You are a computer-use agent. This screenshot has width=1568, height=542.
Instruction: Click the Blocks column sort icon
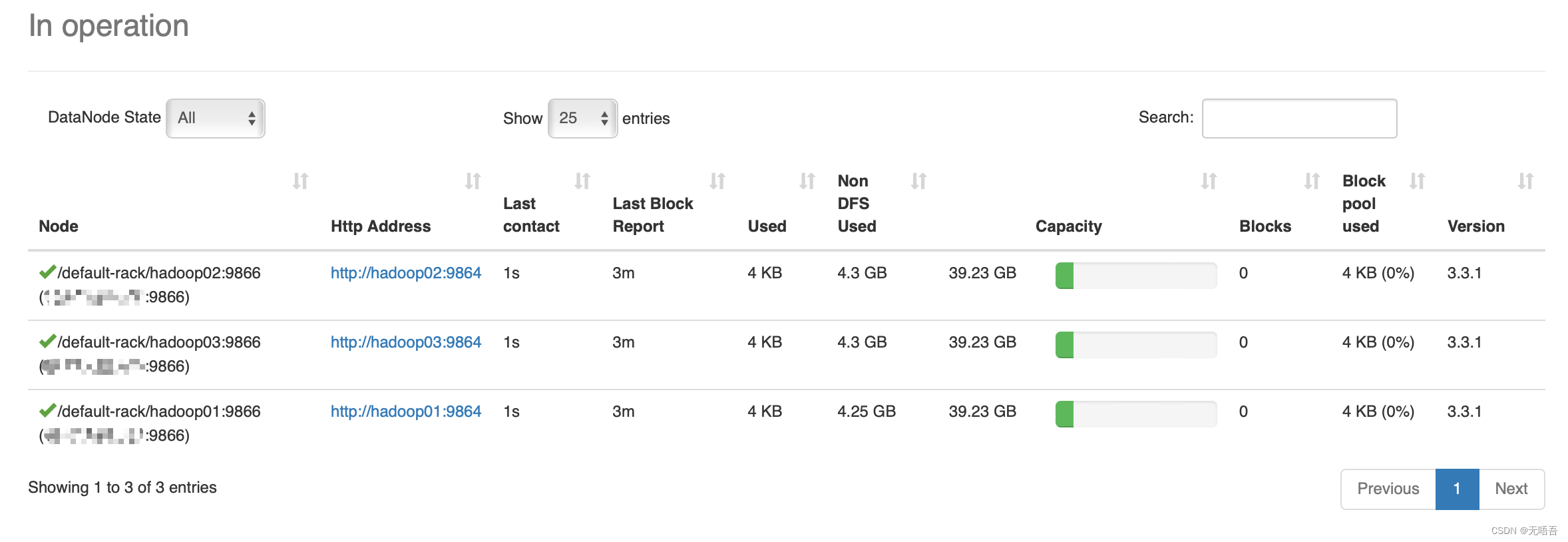click(x=1312, y=181)
